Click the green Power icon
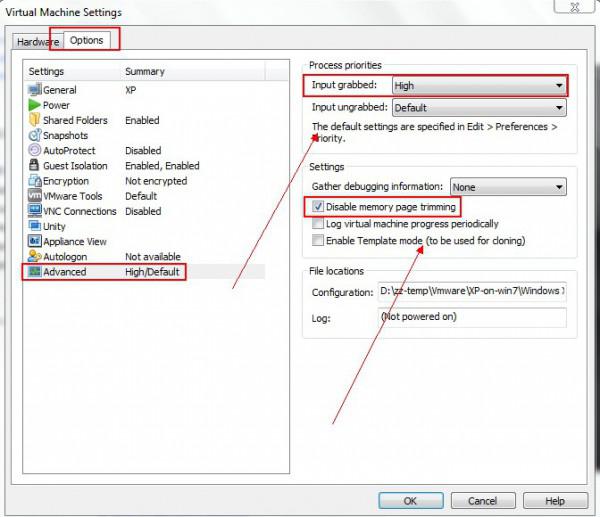The image size is (600, 517). [x=34, y=105]
